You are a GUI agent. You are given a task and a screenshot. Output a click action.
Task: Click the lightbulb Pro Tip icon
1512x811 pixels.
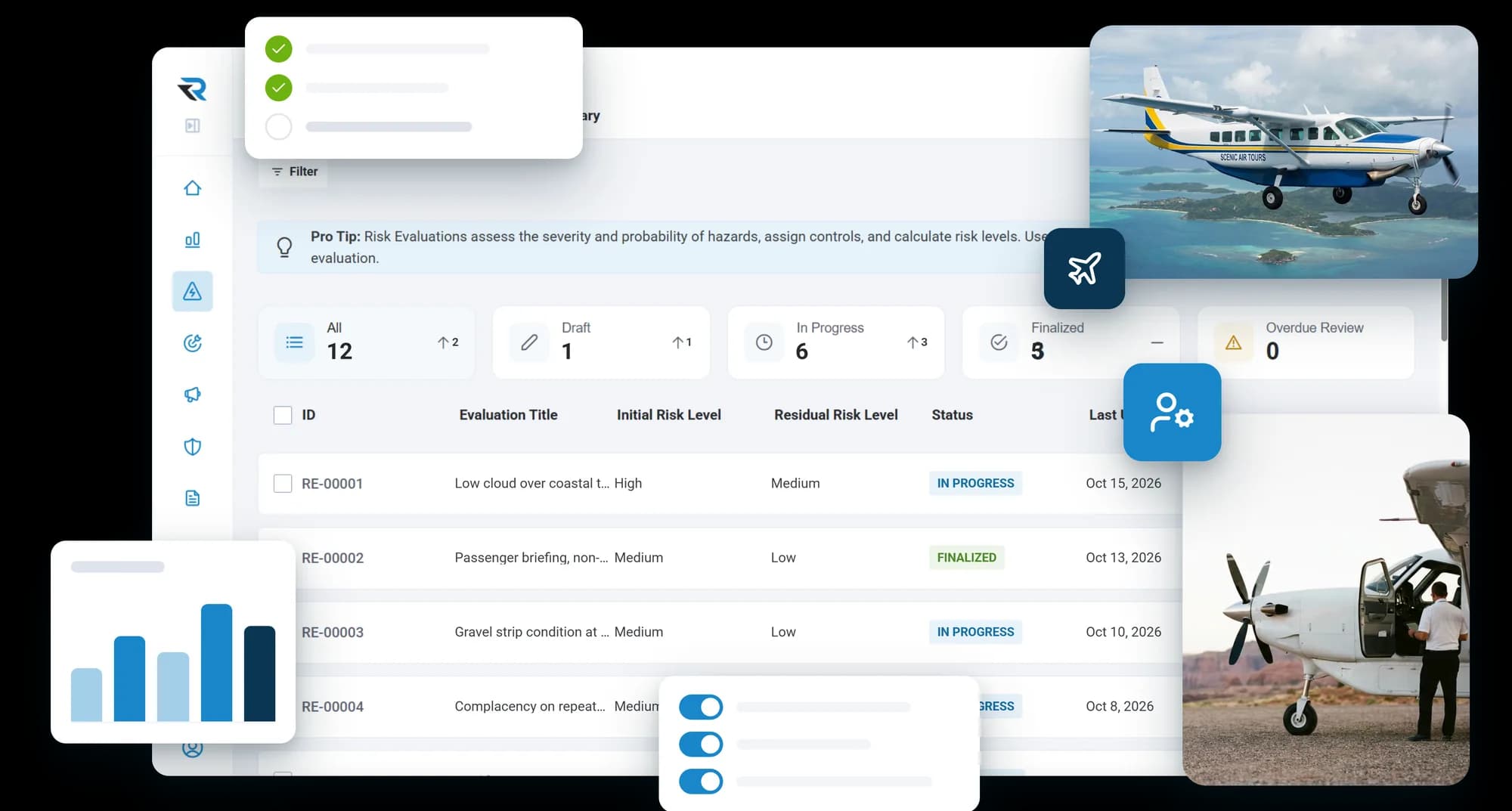coord(284,246)
